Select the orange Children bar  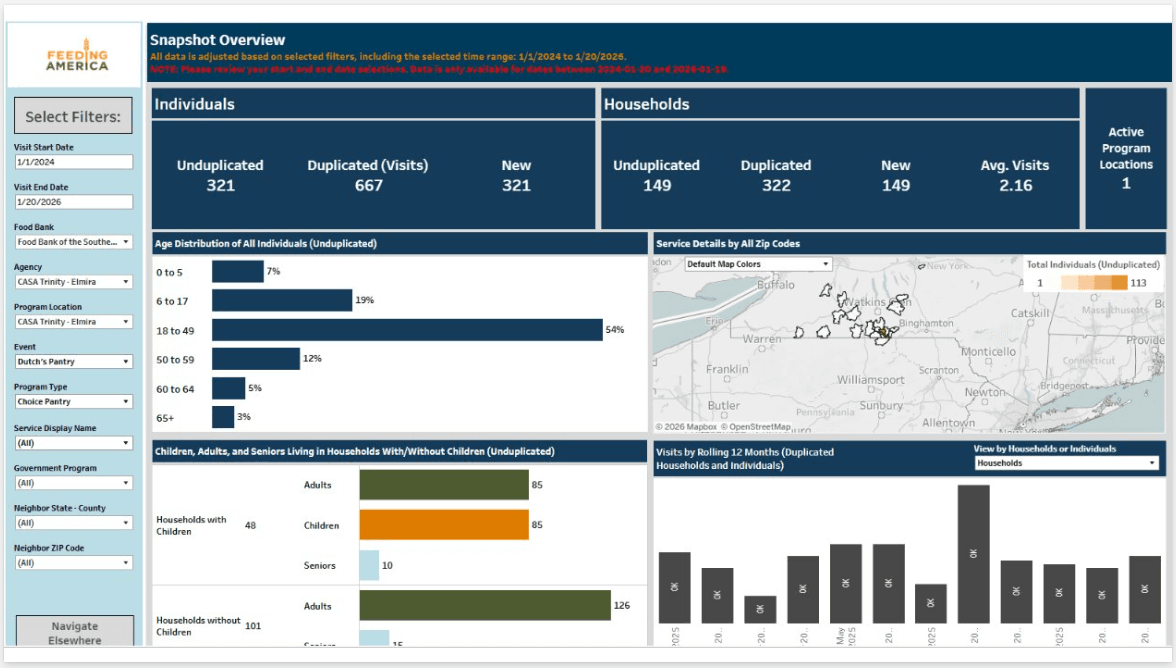click(443, 525)
